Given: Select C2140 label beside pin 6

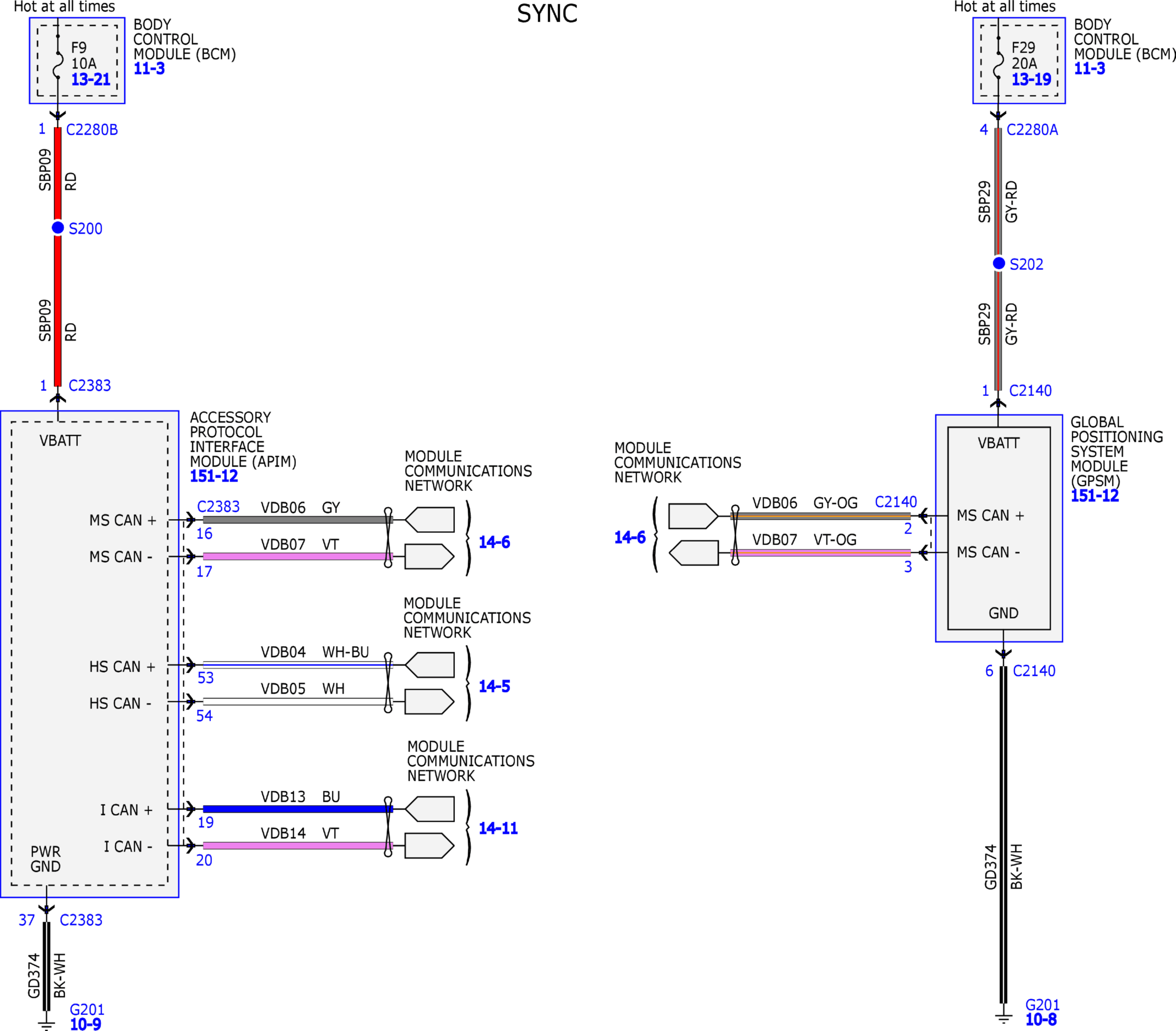Looking at the screenshot, I should click(x=1034, y=671).
